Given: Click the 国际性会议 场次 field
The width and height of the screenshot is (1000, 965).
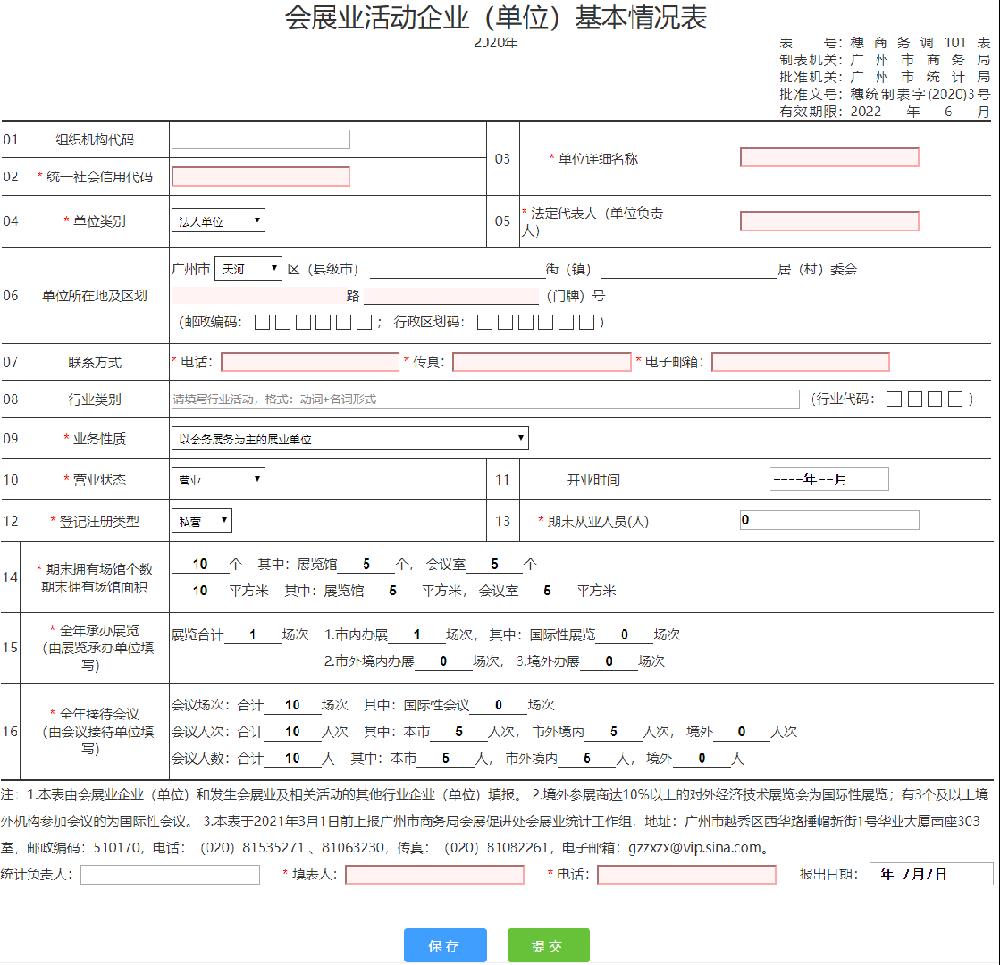Looking at the screenshot, I should [498, 705].
